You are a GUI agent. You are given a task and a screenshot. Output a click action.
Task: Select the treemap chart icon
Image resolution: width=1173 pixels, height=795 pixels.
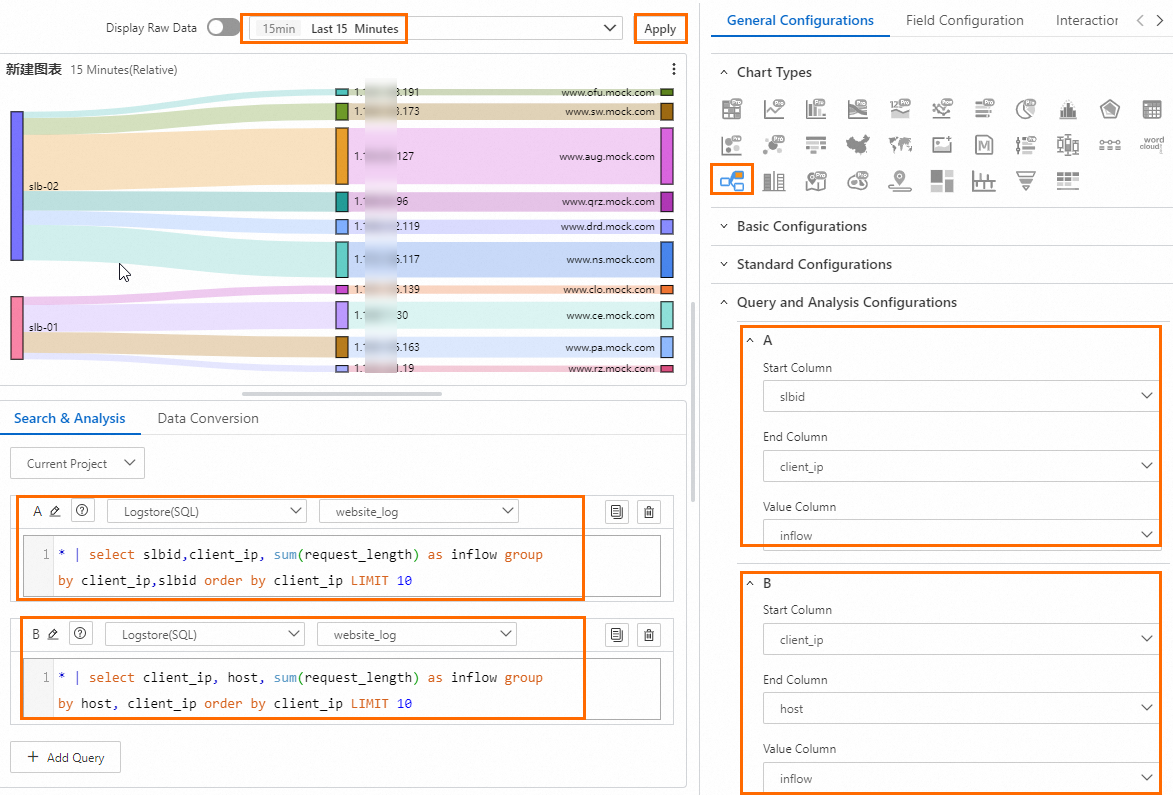tap(942, 180)
